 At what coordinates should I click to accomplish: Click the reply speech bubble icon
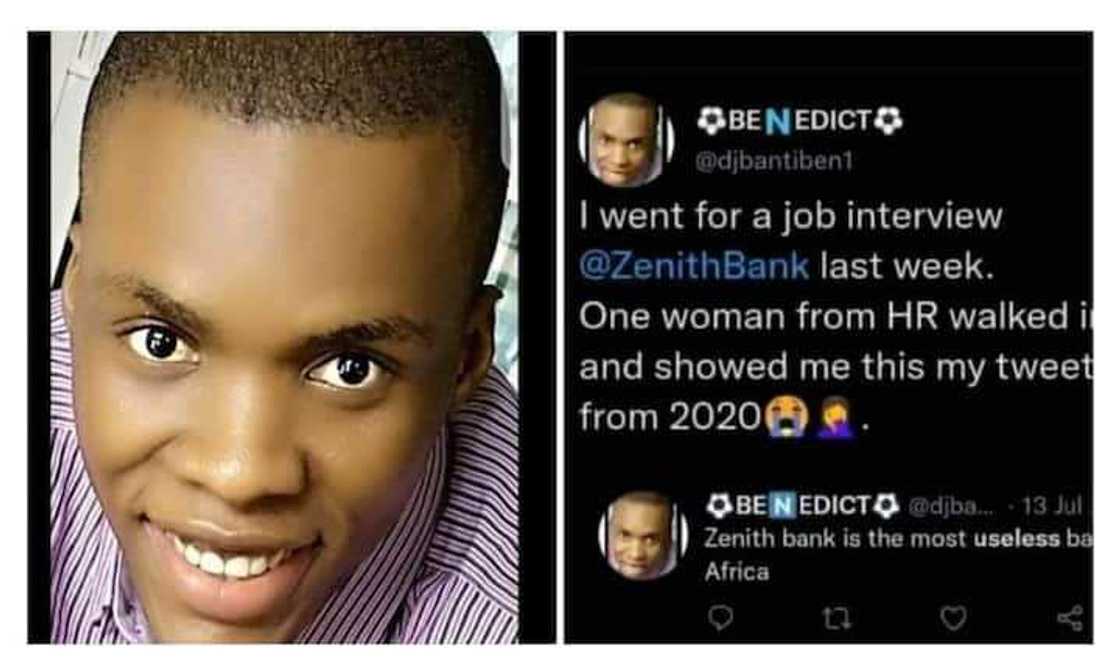point(719,619)
